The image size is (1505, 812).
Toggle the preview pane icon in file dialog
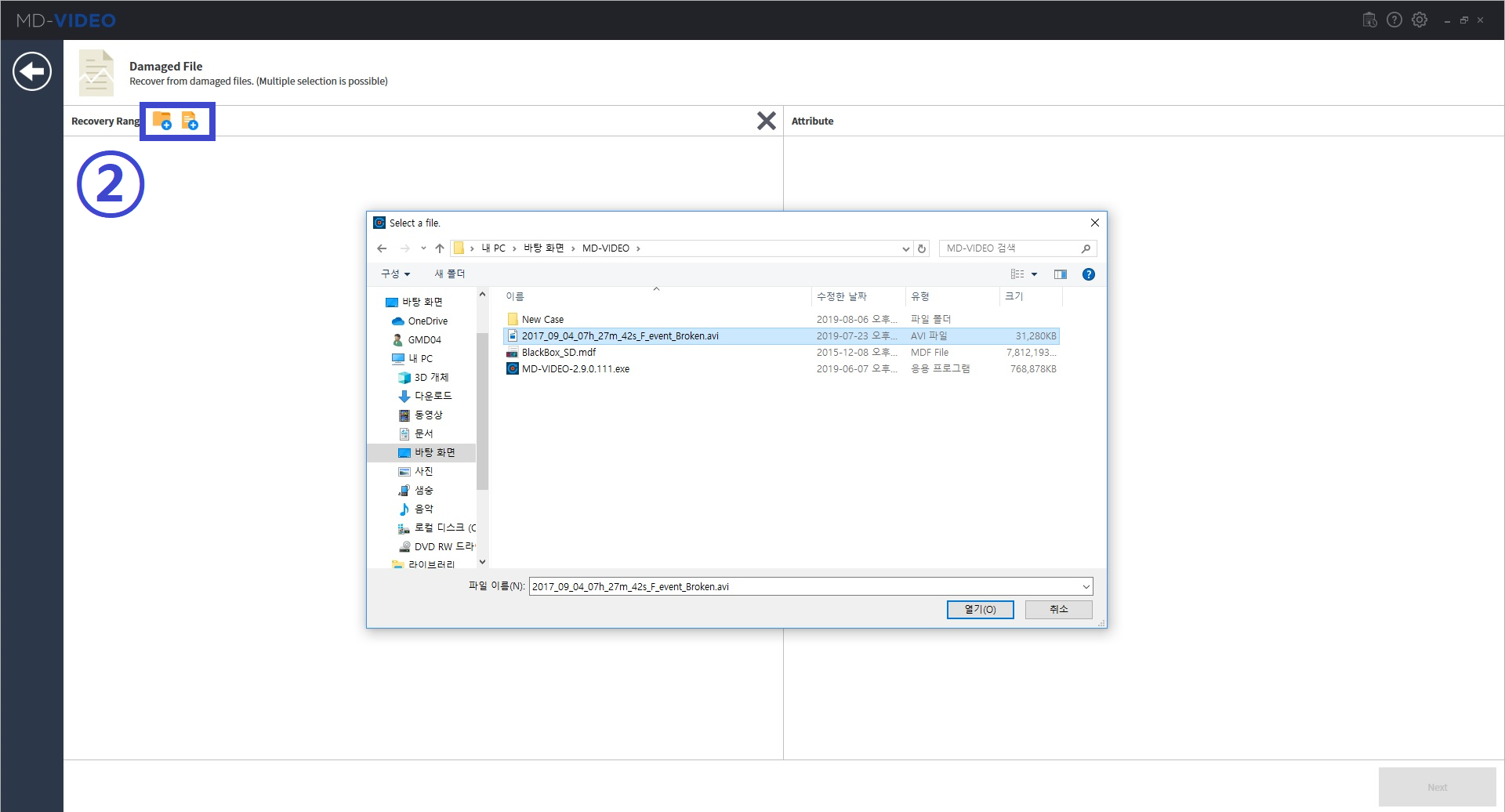(1061, 274)
